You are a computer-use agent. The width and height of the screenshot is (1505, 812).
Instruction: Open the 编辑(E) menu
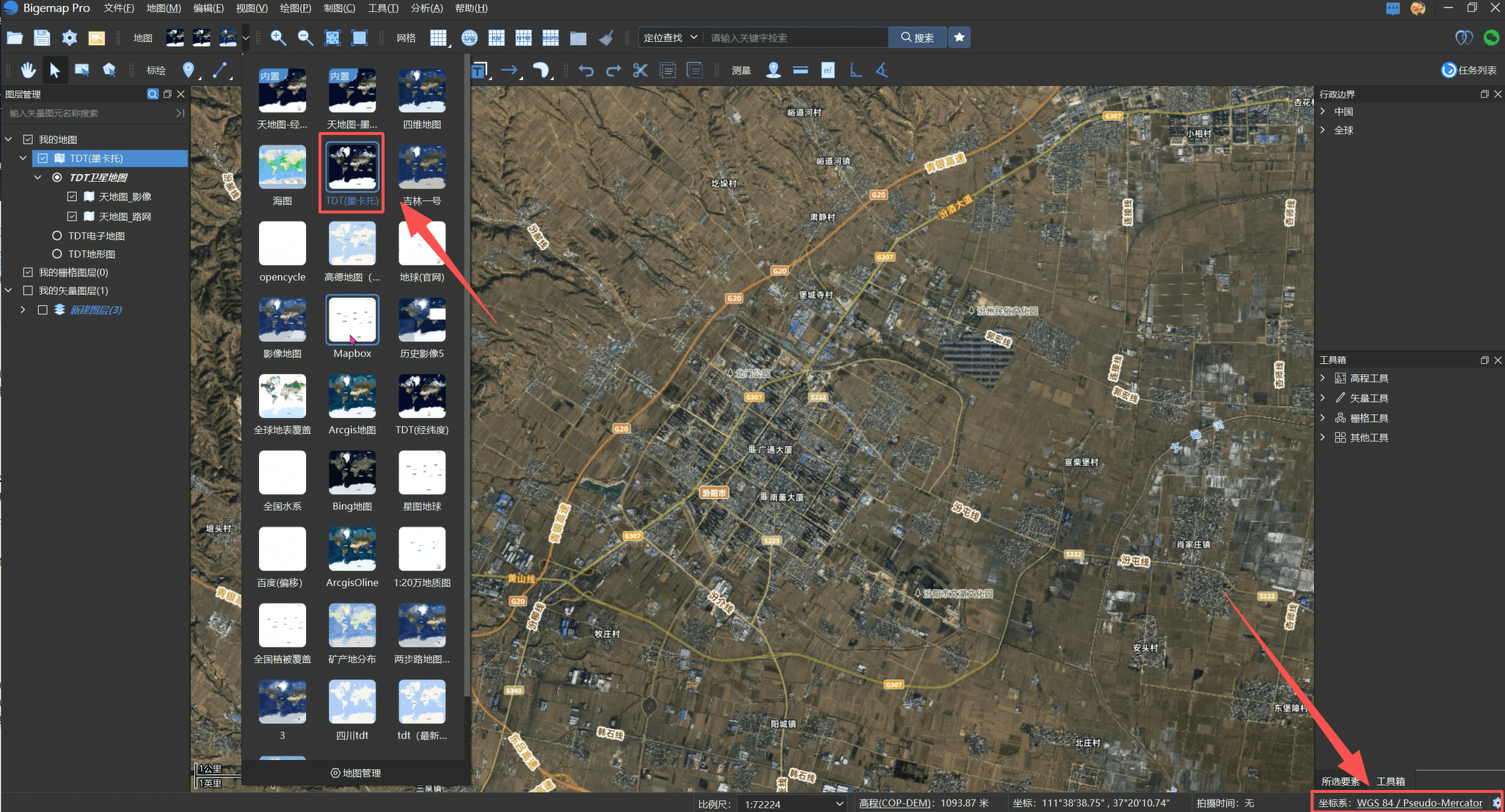208,8
